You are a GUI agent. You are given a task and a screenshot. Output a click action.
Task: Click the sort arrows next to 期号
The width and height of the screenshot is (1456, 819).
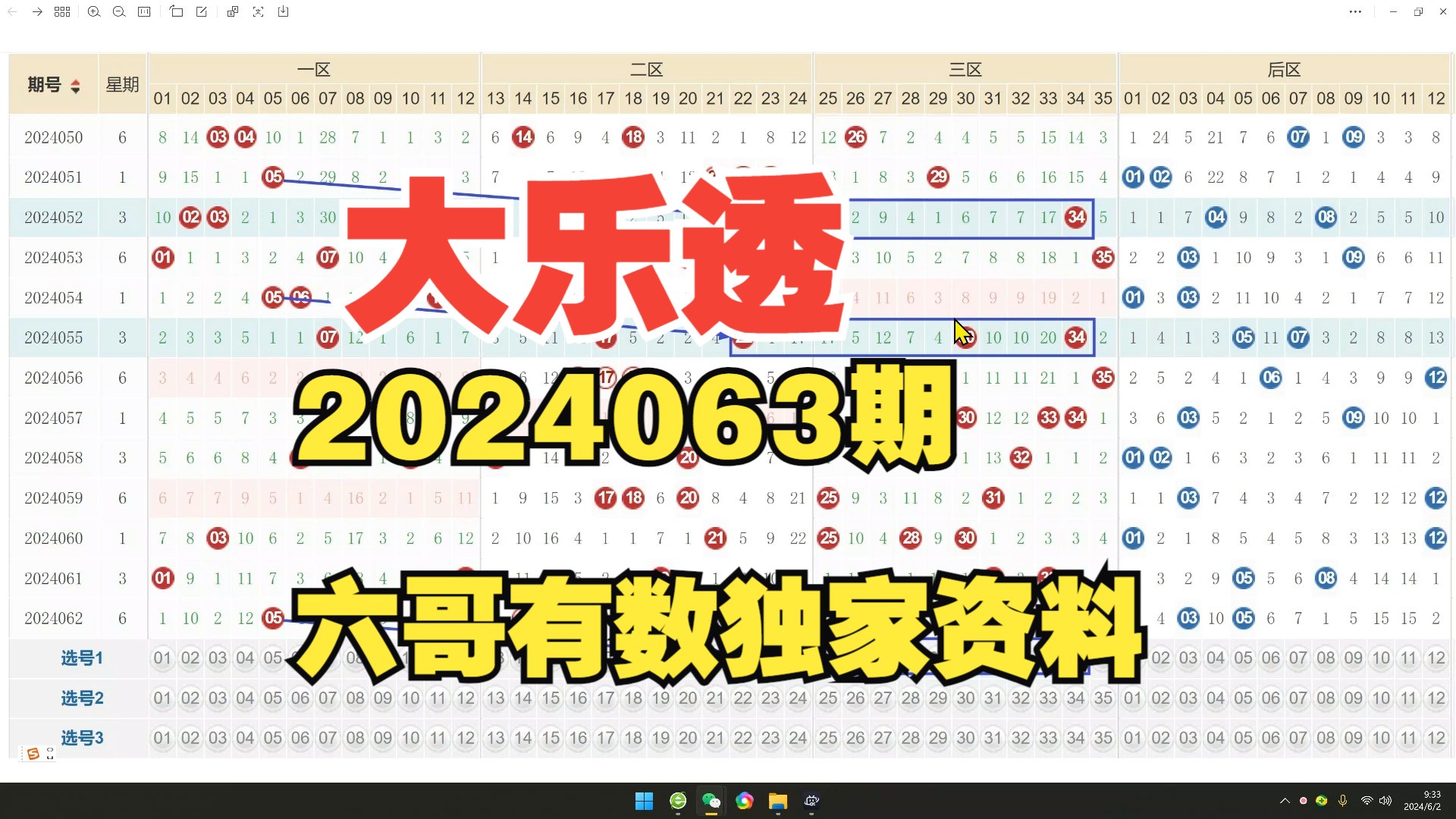(75, 86)
